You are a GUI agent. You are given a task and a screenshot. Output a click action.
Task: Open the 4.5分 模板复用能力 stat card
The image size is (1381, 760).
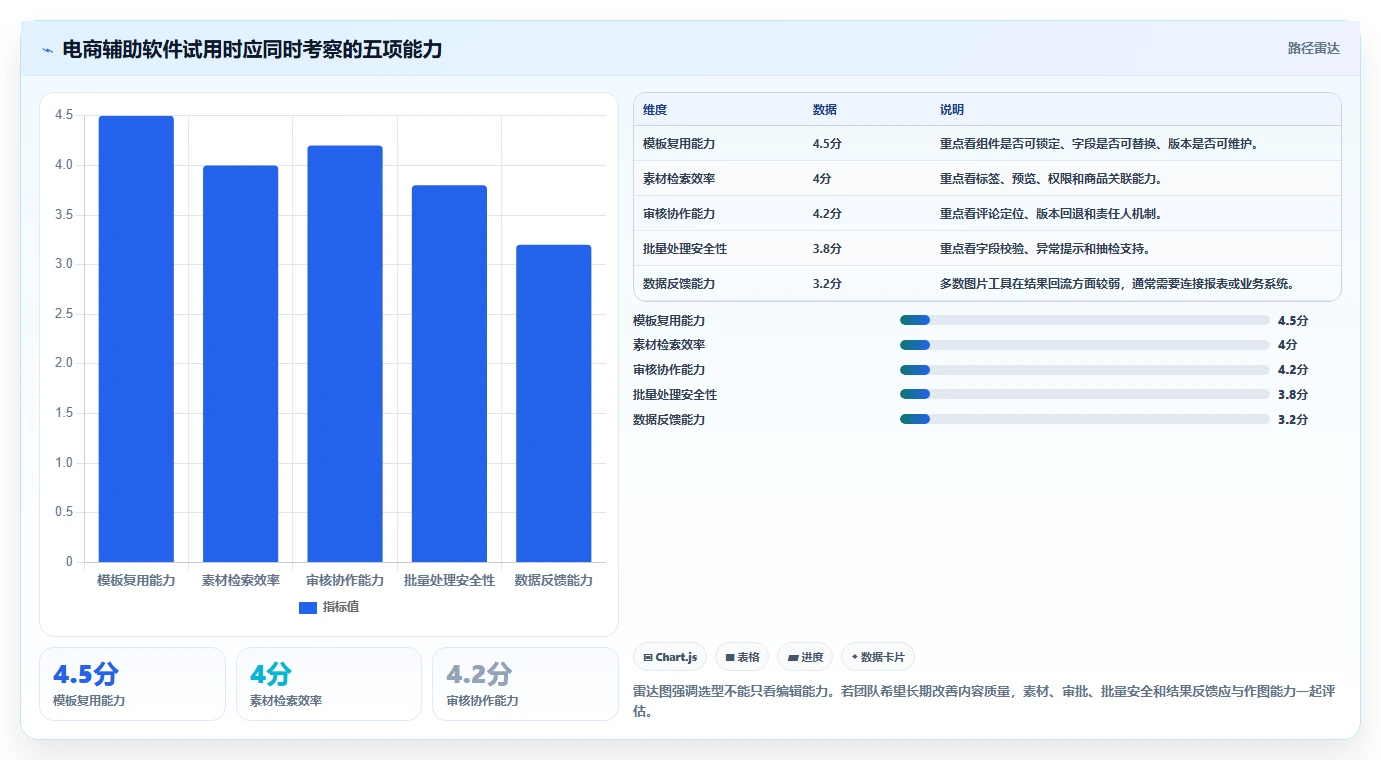point(132,684)
